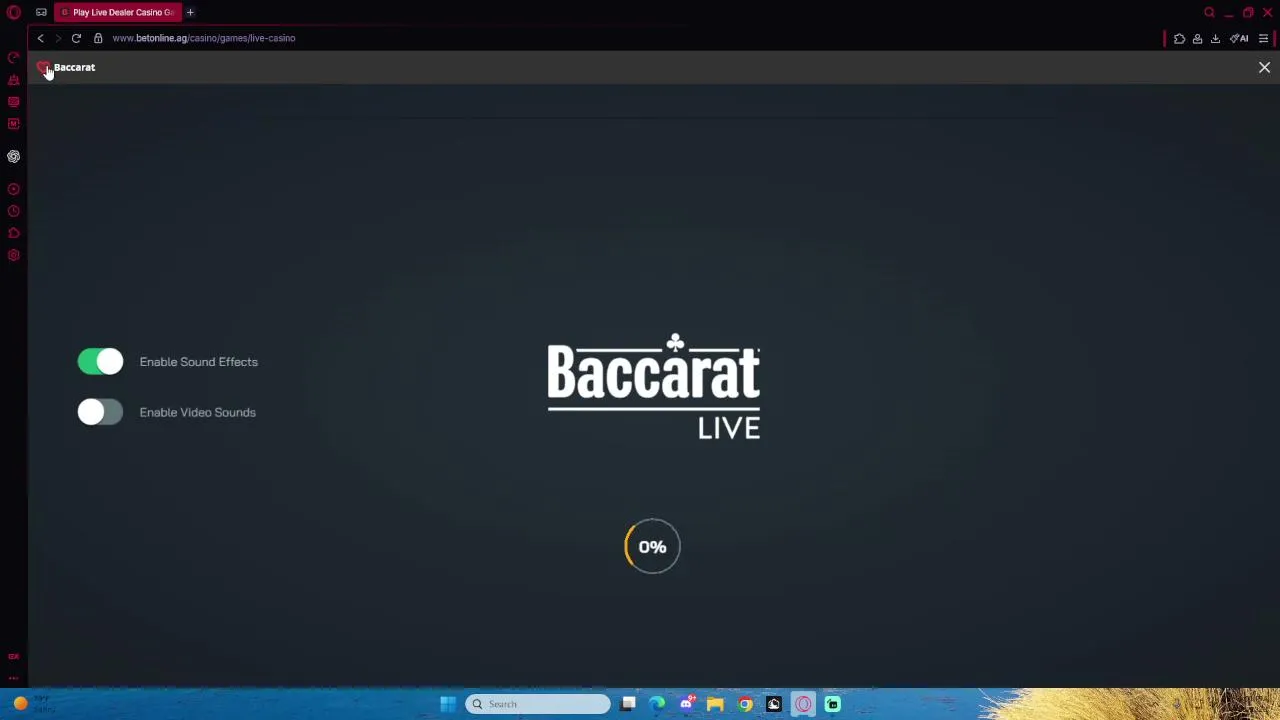Disable the Sound Effects toggle
This screenshot has width=1280, height=720.
coord(100,362)
